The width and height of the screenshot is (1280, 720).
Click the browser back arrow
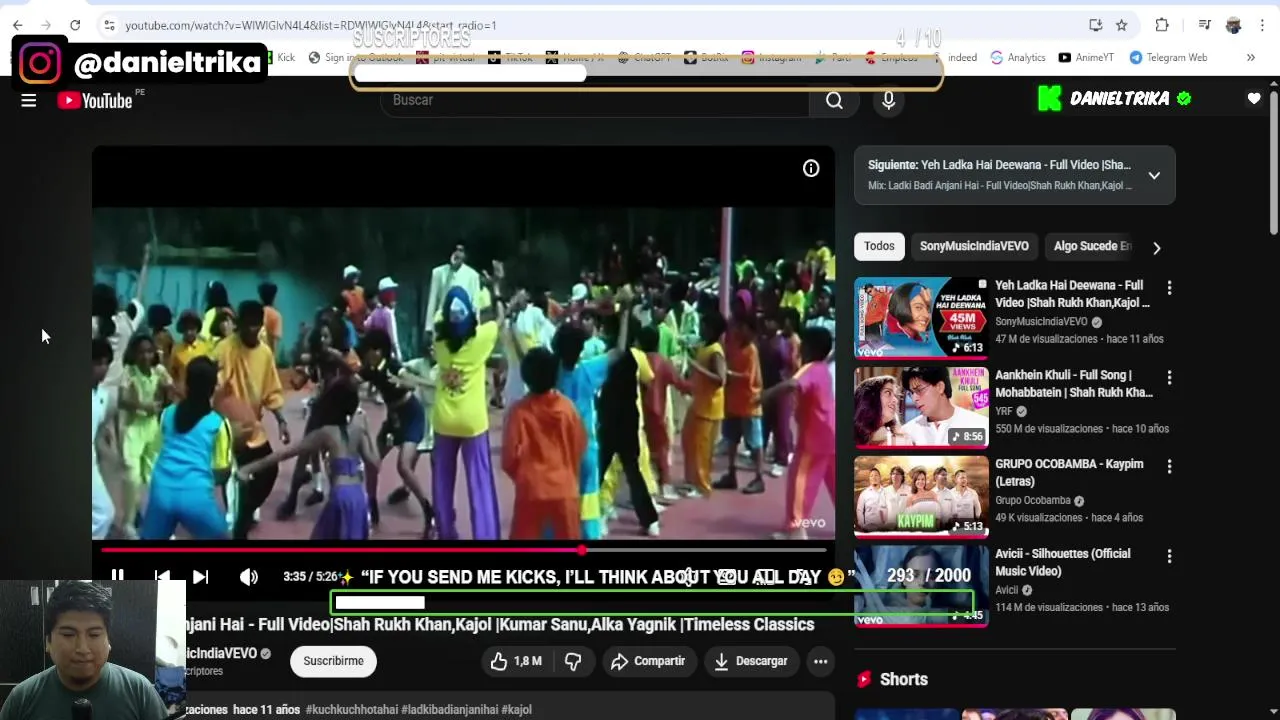[18, 25]
